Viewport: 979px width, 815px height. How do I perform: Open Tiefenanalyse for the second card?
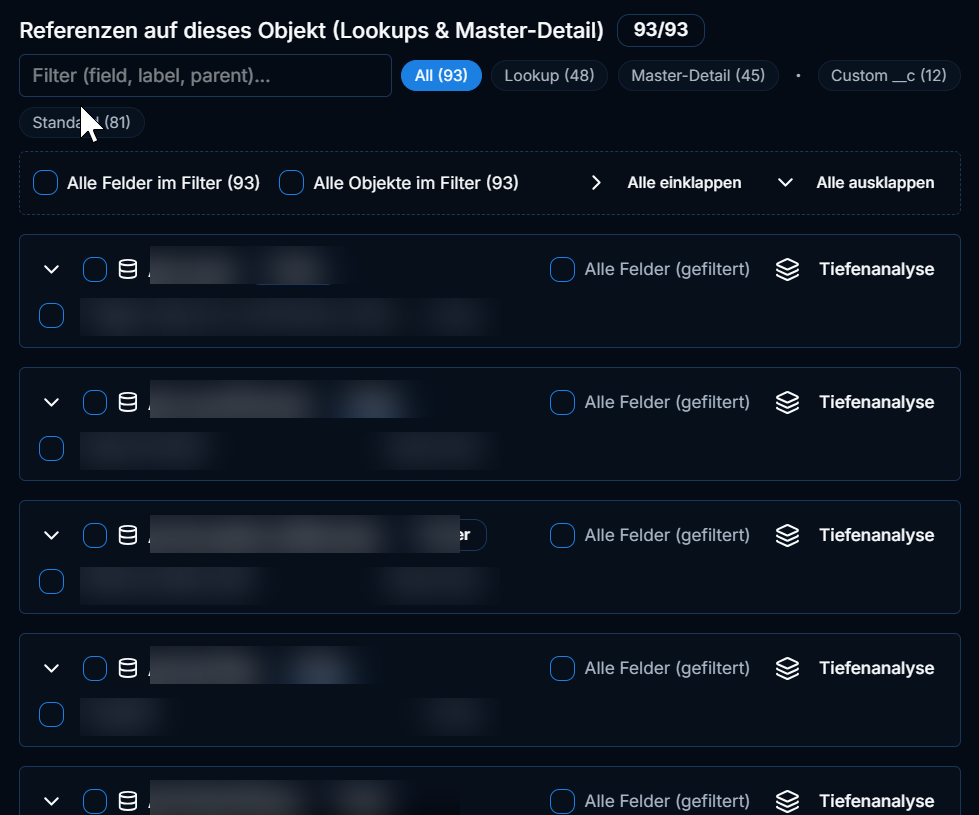pos(877,403)
